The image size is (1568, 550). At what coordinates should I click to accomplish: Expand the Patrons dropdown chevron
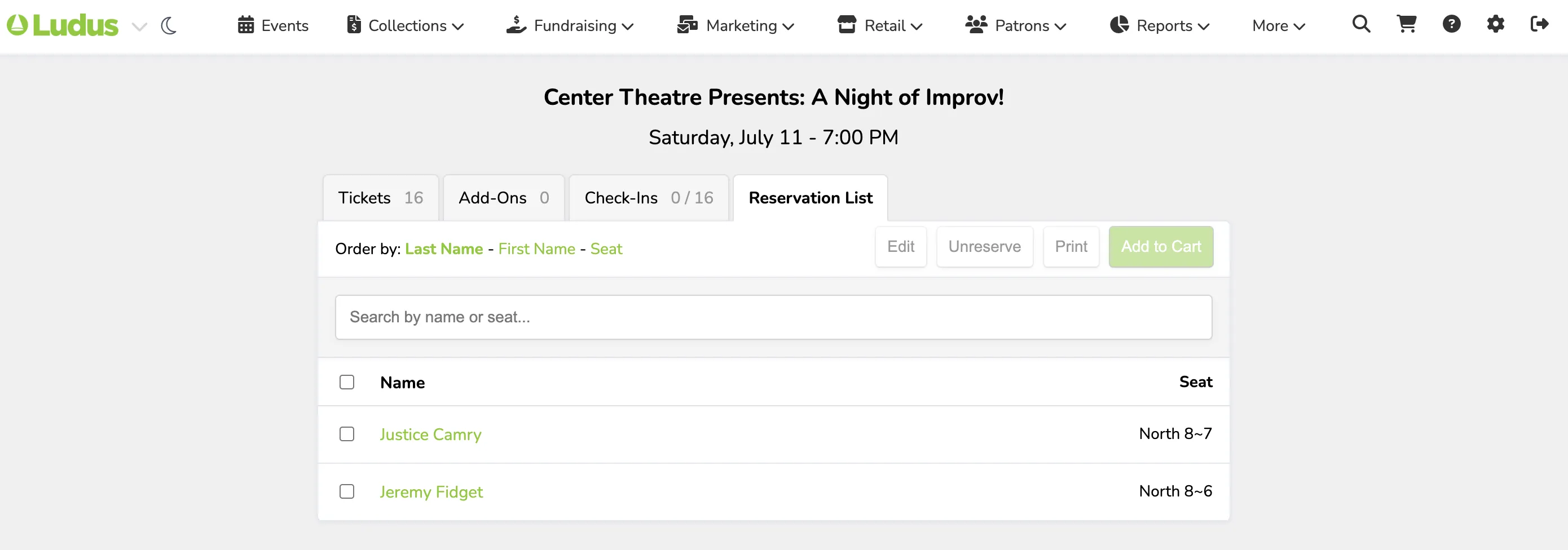tap(1060, 27)
